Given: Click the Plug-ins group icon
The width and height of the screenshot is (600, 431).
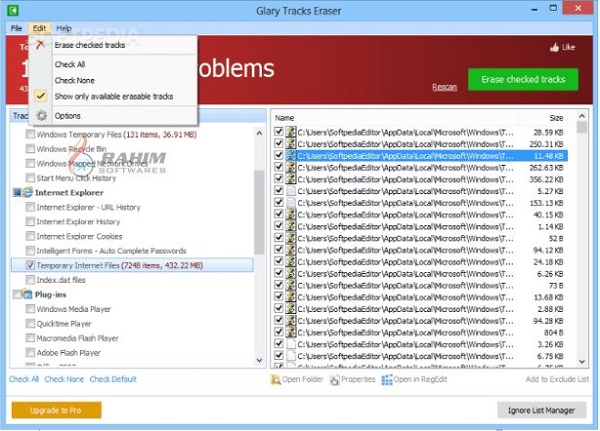Looking at the screenshot, I should point(27,294).
